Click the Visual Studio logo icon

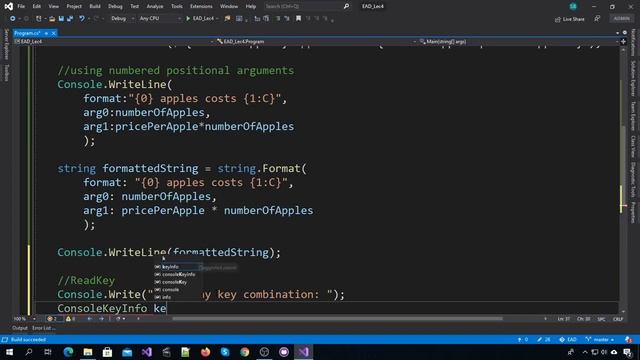click(8, 7)
